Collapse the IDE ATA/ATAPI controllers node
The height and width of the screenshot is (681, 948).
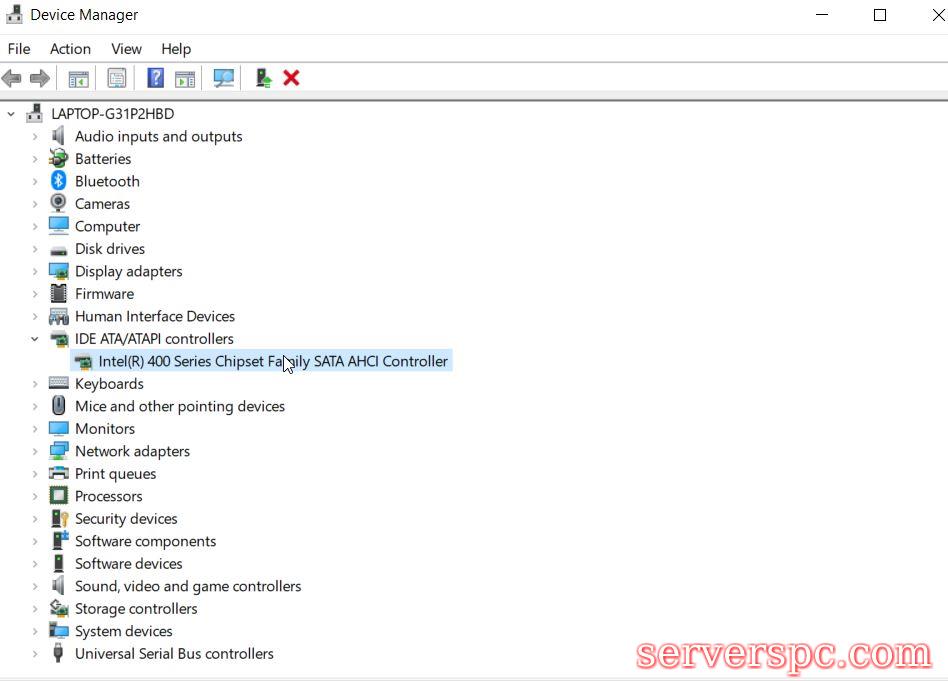pyautogui.click(x=35, y=339)
